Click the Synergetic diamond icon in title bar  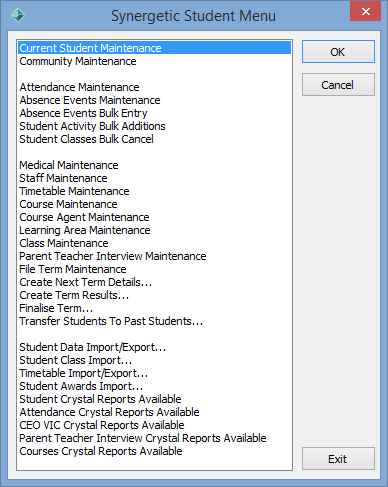click(18, 15)
